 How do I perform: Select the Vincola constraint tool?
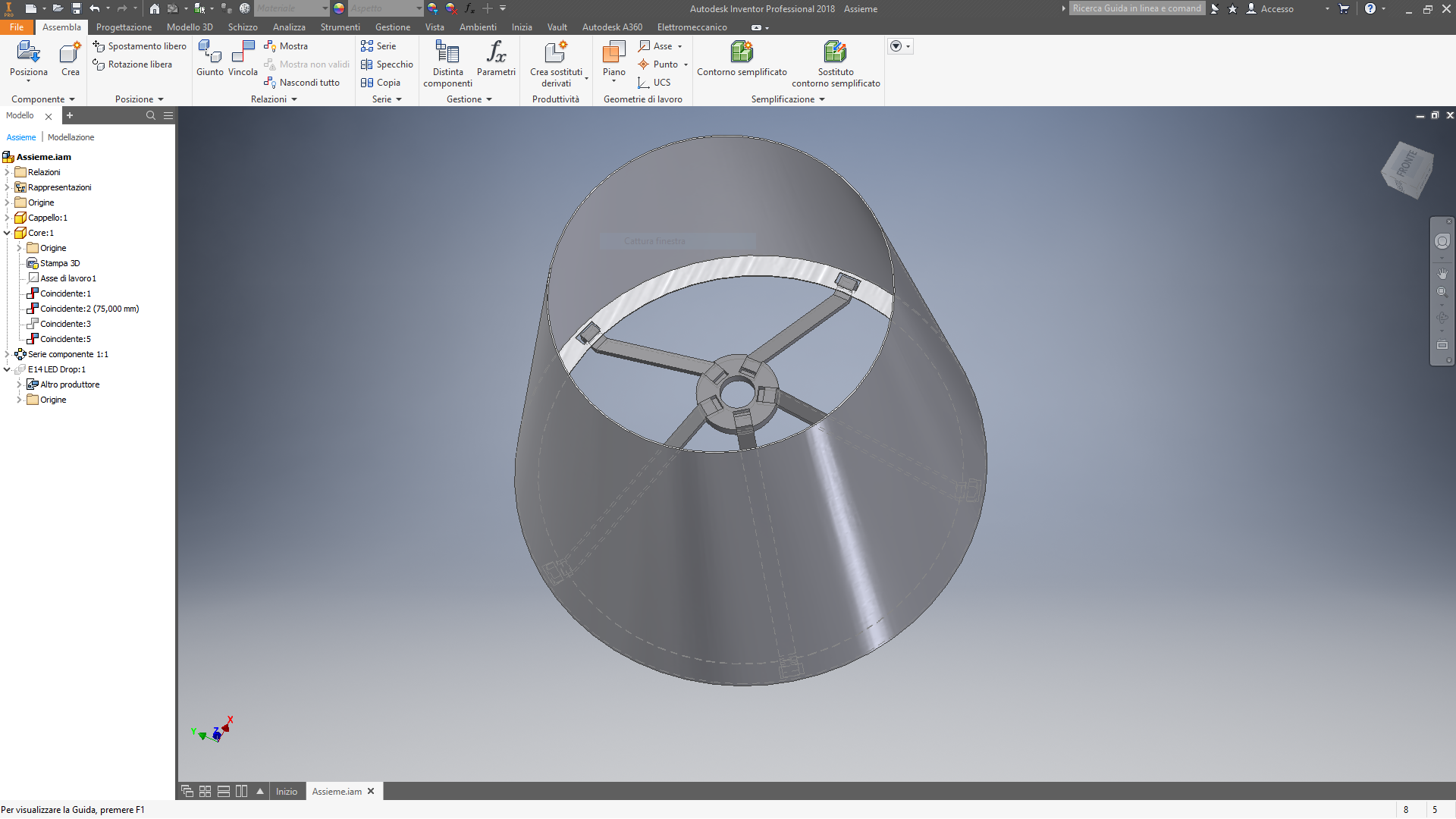point(243,53)
